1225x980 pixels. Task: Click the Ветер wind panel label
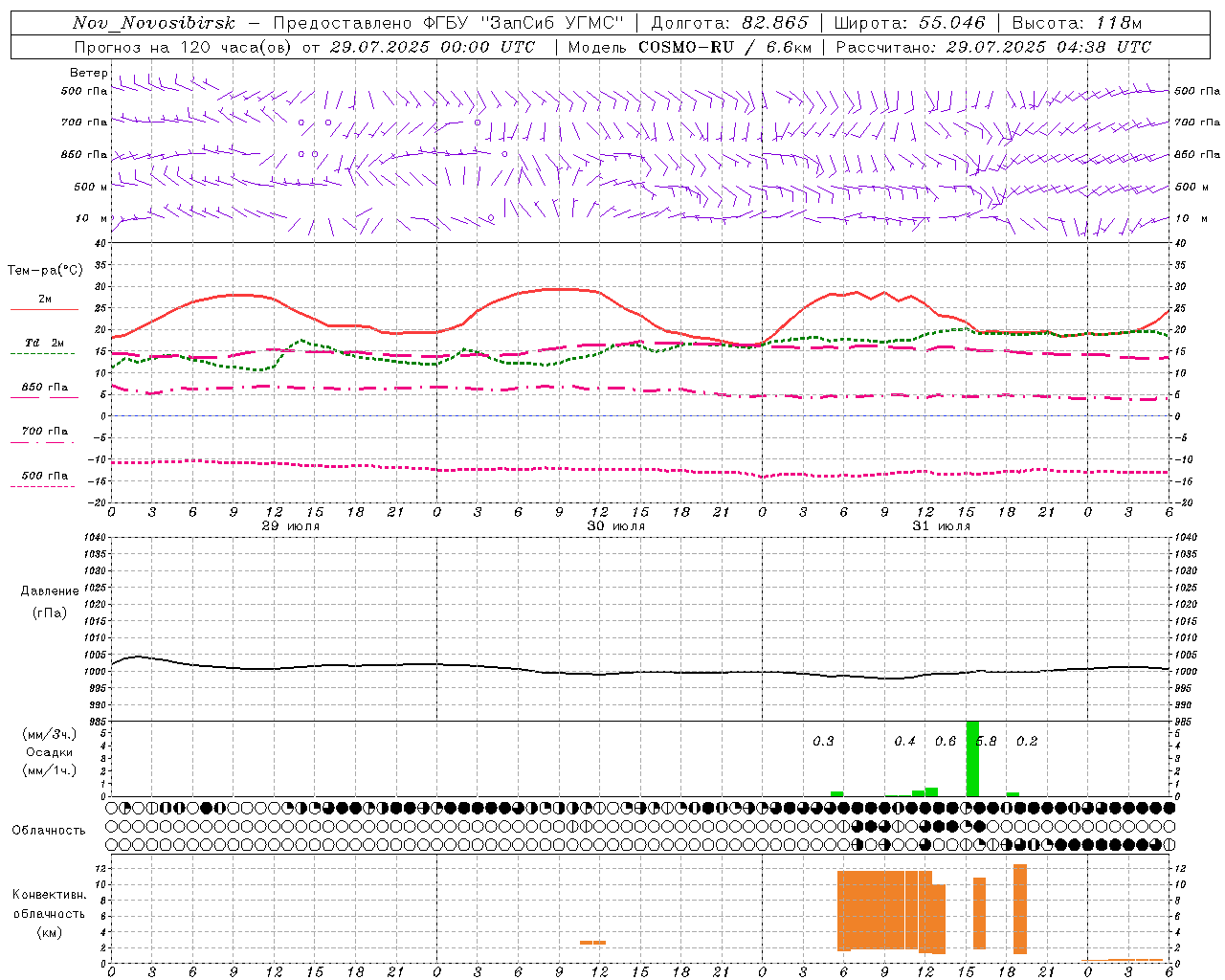(88, 73)
